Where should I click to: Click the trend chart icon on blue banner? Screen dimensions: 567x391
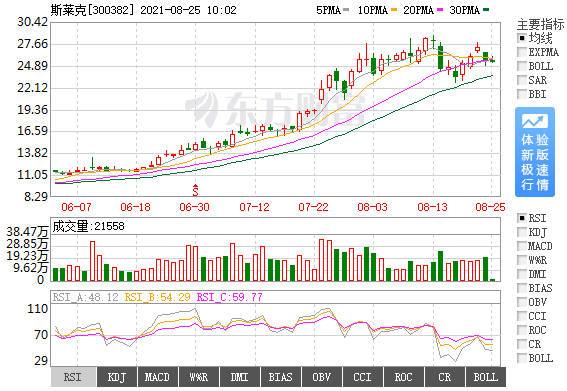point(535,122)
